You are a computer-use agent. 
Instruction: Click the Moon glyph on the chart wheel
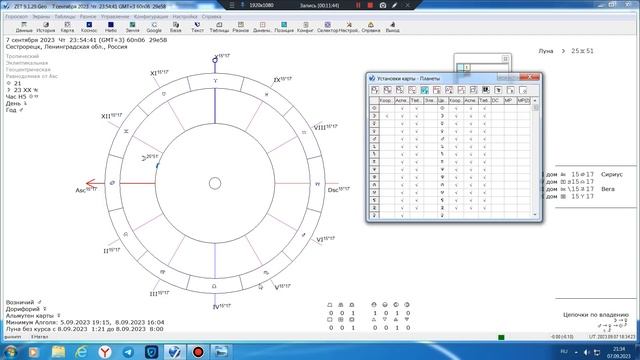[x=144, y=158]
